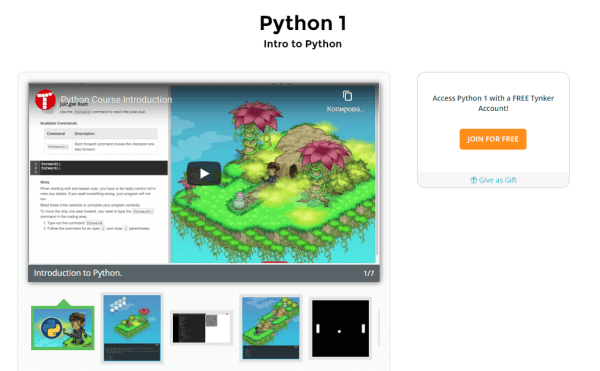
Task: Play the Python Course Introduction video
Action: point(204,174)
